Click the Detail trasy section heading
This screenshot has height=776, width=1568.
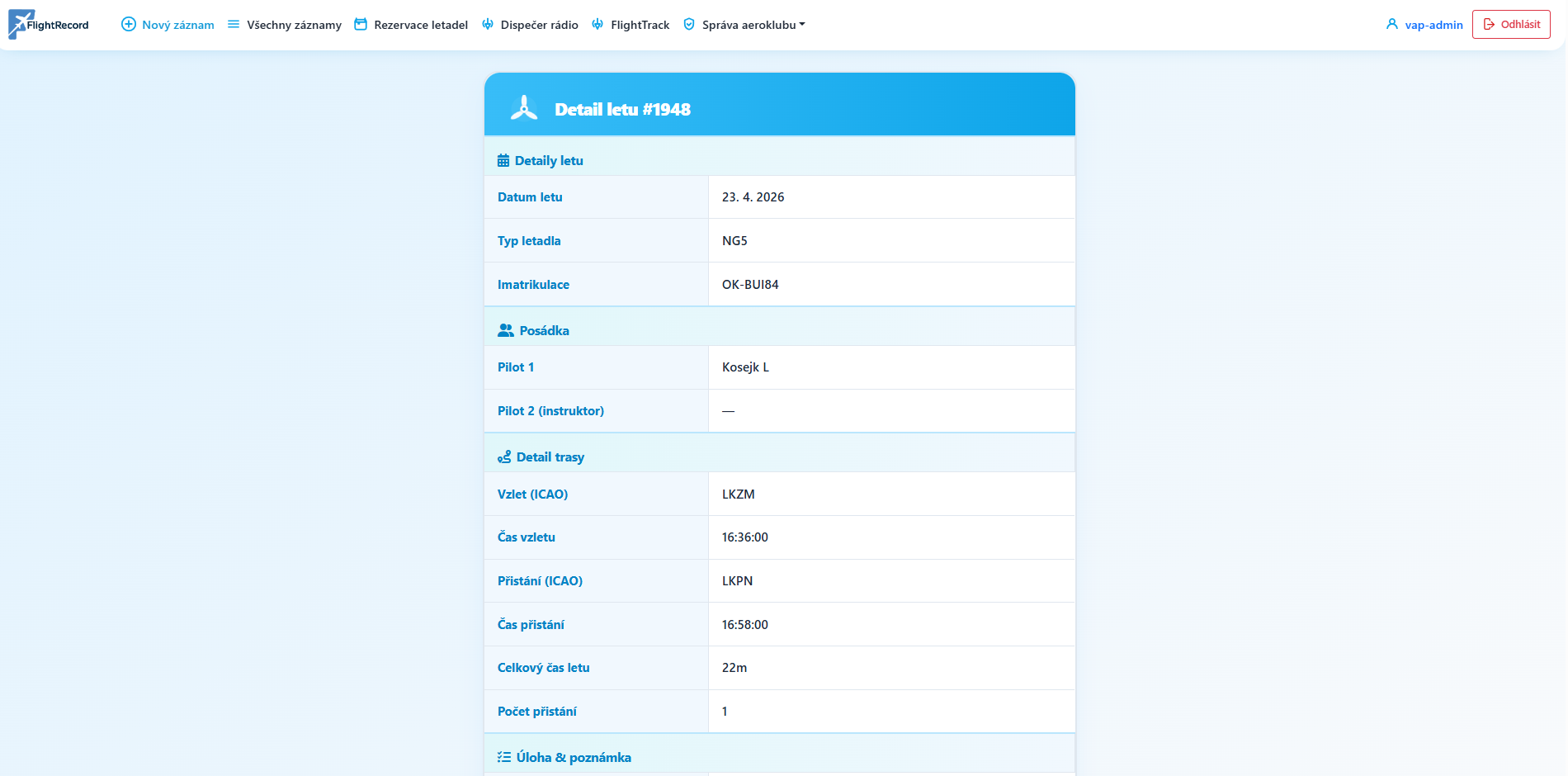click(550, 457)
